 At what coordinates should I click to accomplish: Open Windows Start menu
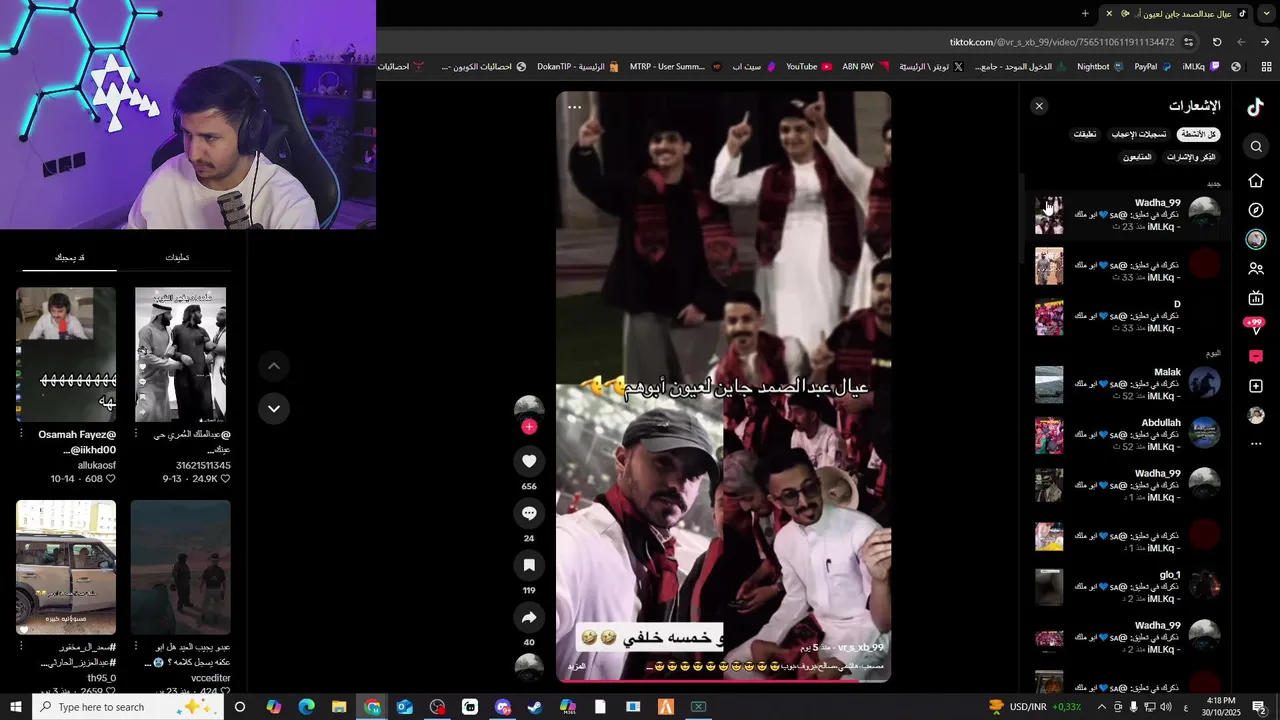pos(16,707)
